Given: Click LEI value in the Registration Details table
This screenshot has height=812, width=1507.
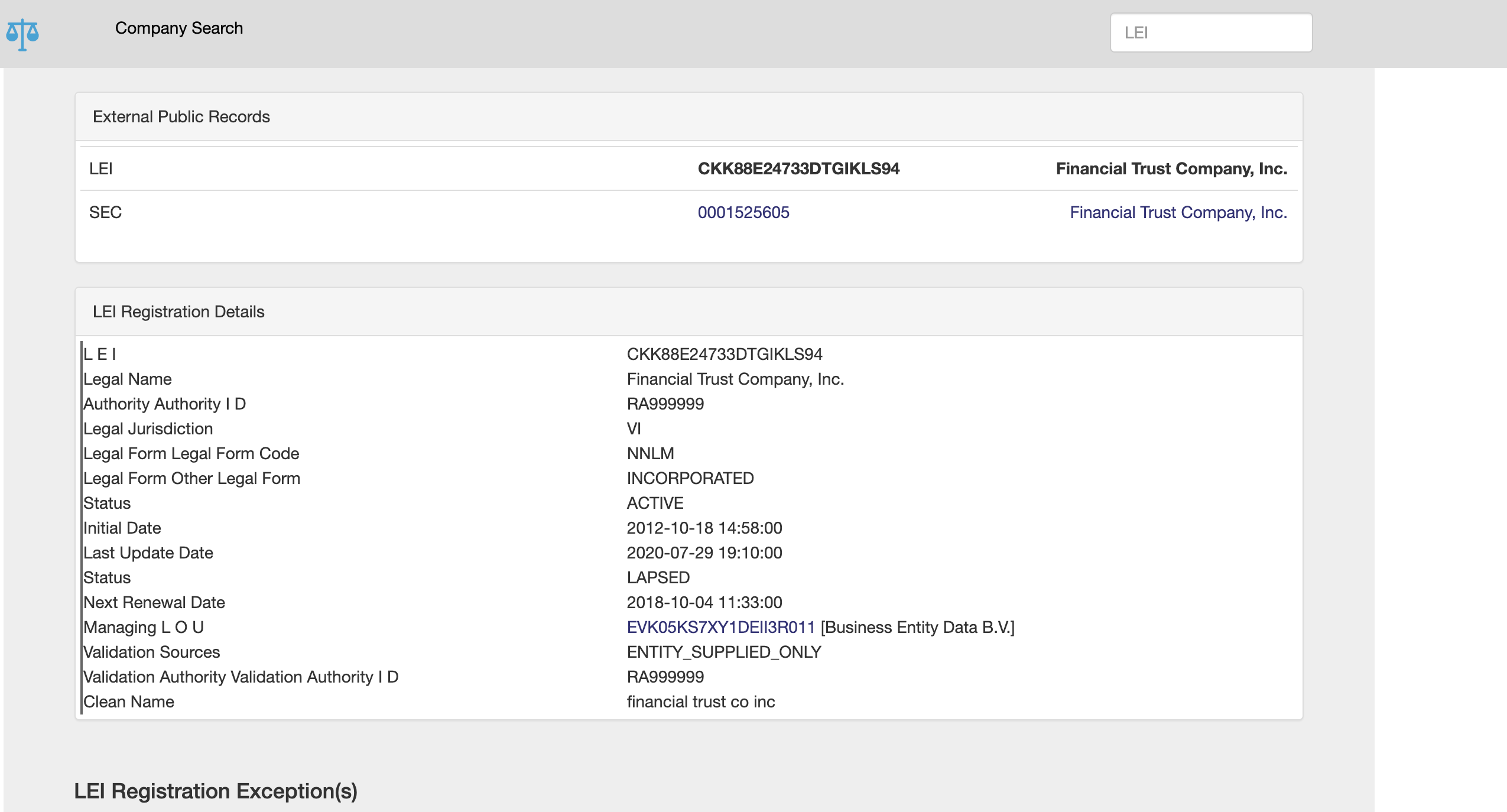Looking at the screenshot, I should (x=725, y=354).
